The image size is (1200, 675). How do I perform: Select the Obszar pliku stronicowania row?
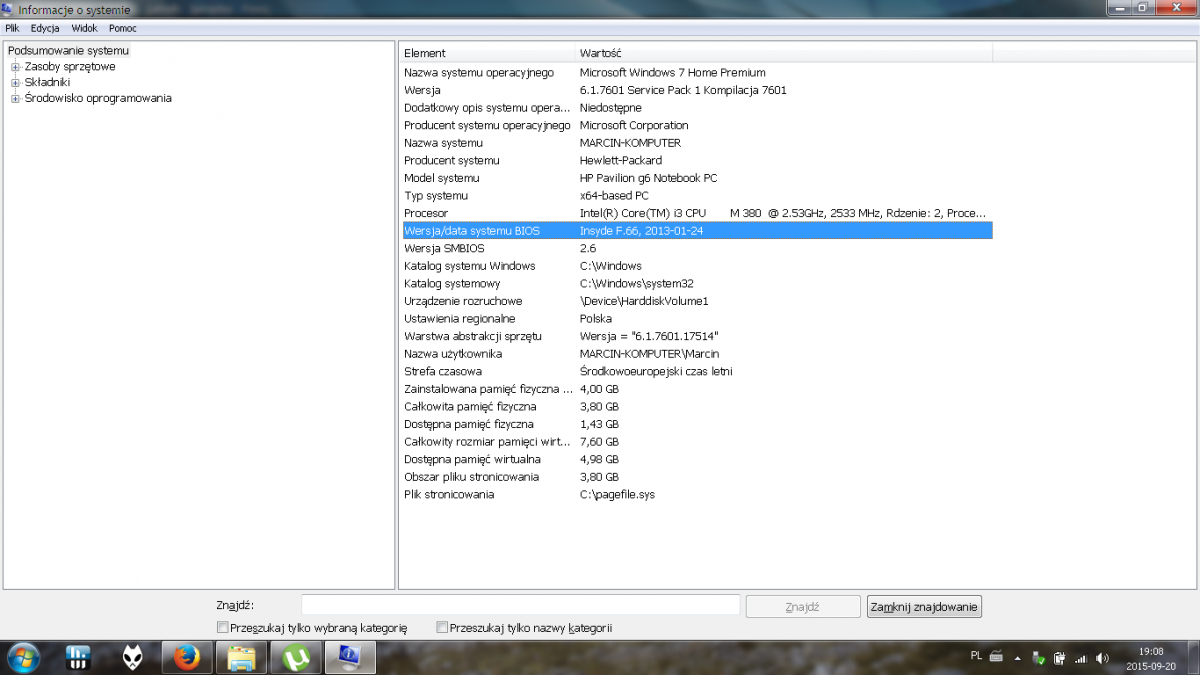(696, 476)
